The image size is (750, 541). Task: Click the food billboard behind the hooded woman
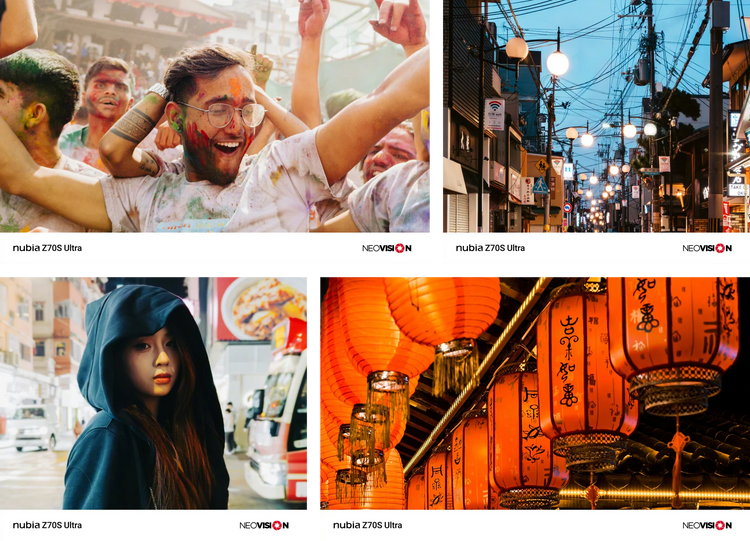click(262, 309)
